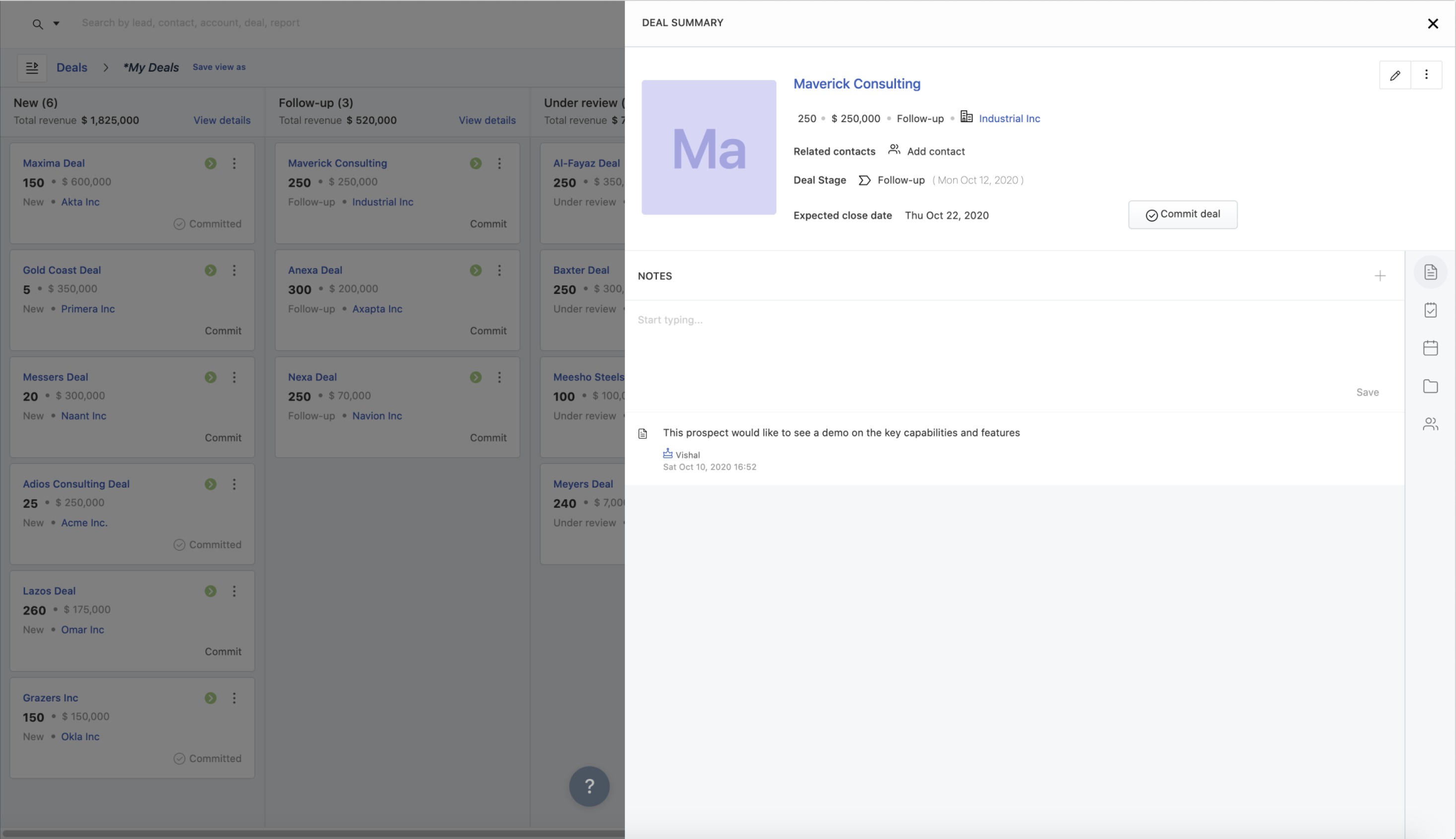This screenshot has height=839, width=1456.
Task: Go to Deals in the breadcrumb
Action: pyautogui.click(x=71, y=68)
